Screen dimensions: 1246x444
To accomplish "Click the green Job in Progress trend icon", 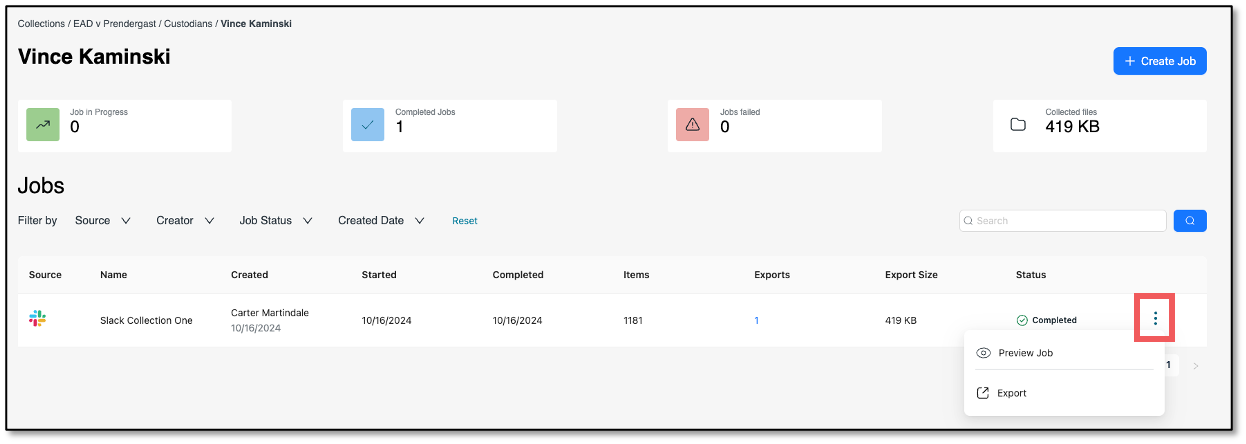I will point(42,126).
